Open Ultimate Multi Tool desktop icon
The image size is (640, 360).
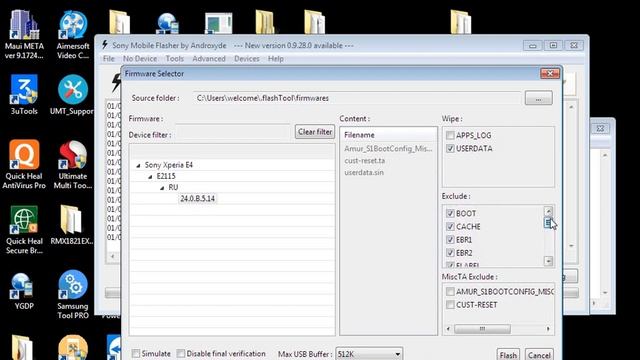click(x=73, y=164)
